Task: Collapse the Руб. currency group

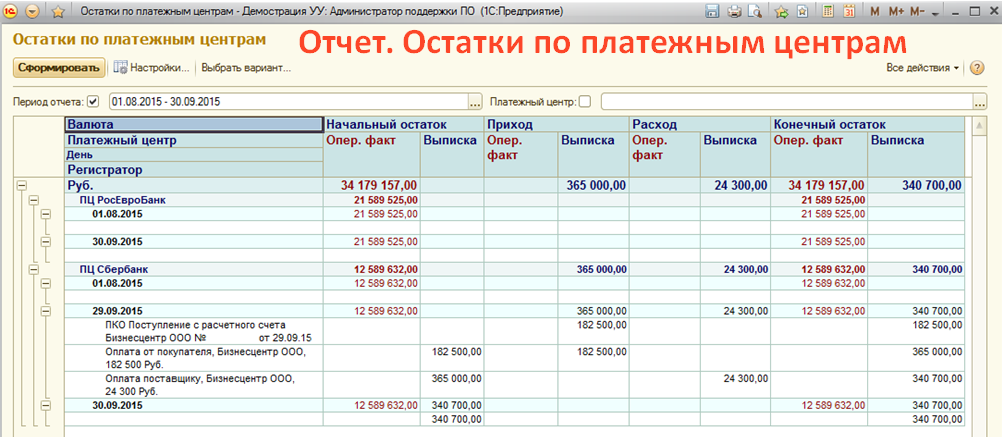Action: click(x=20, y=185)
